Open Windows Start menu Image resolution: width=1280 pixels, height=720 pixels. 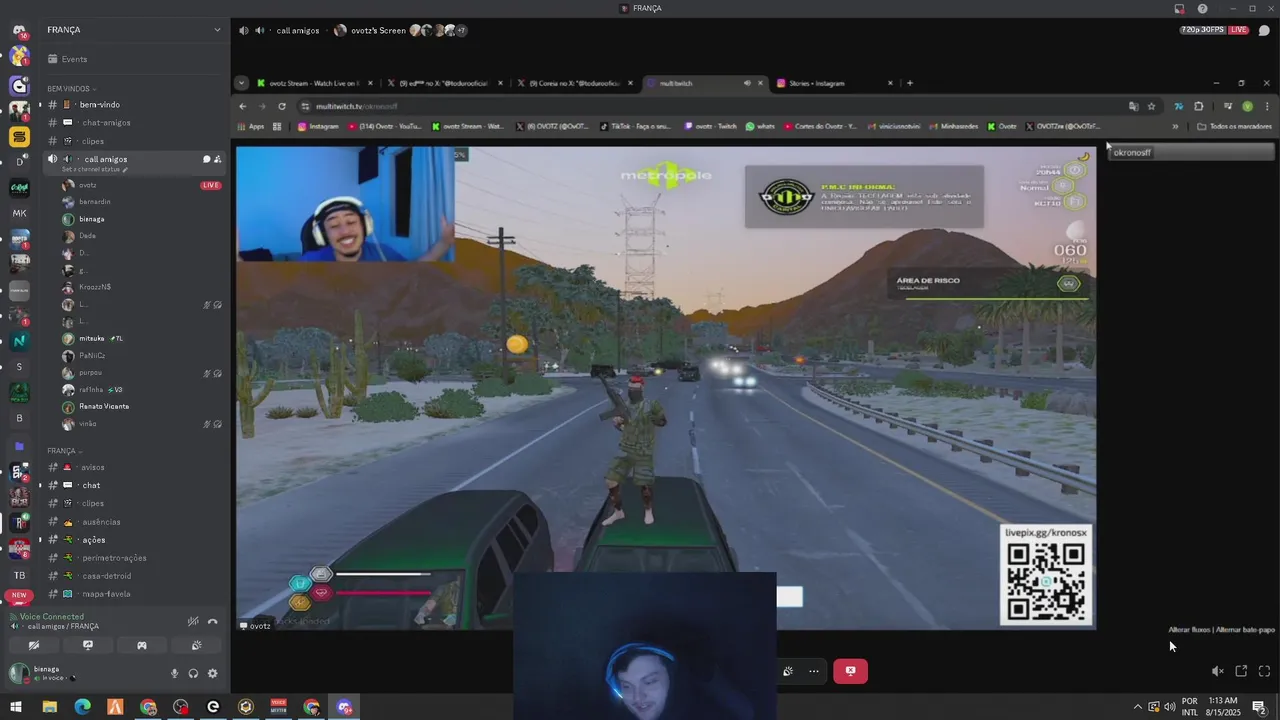pyautogui.click(x=16, y=707)
